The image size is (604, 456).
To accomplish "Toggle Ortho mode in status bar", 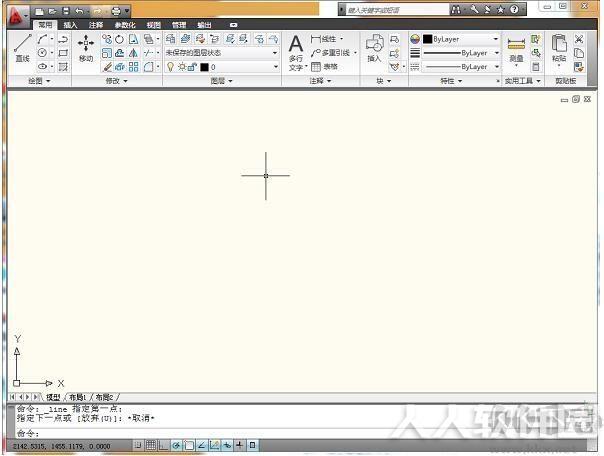I will click(163, 446).
